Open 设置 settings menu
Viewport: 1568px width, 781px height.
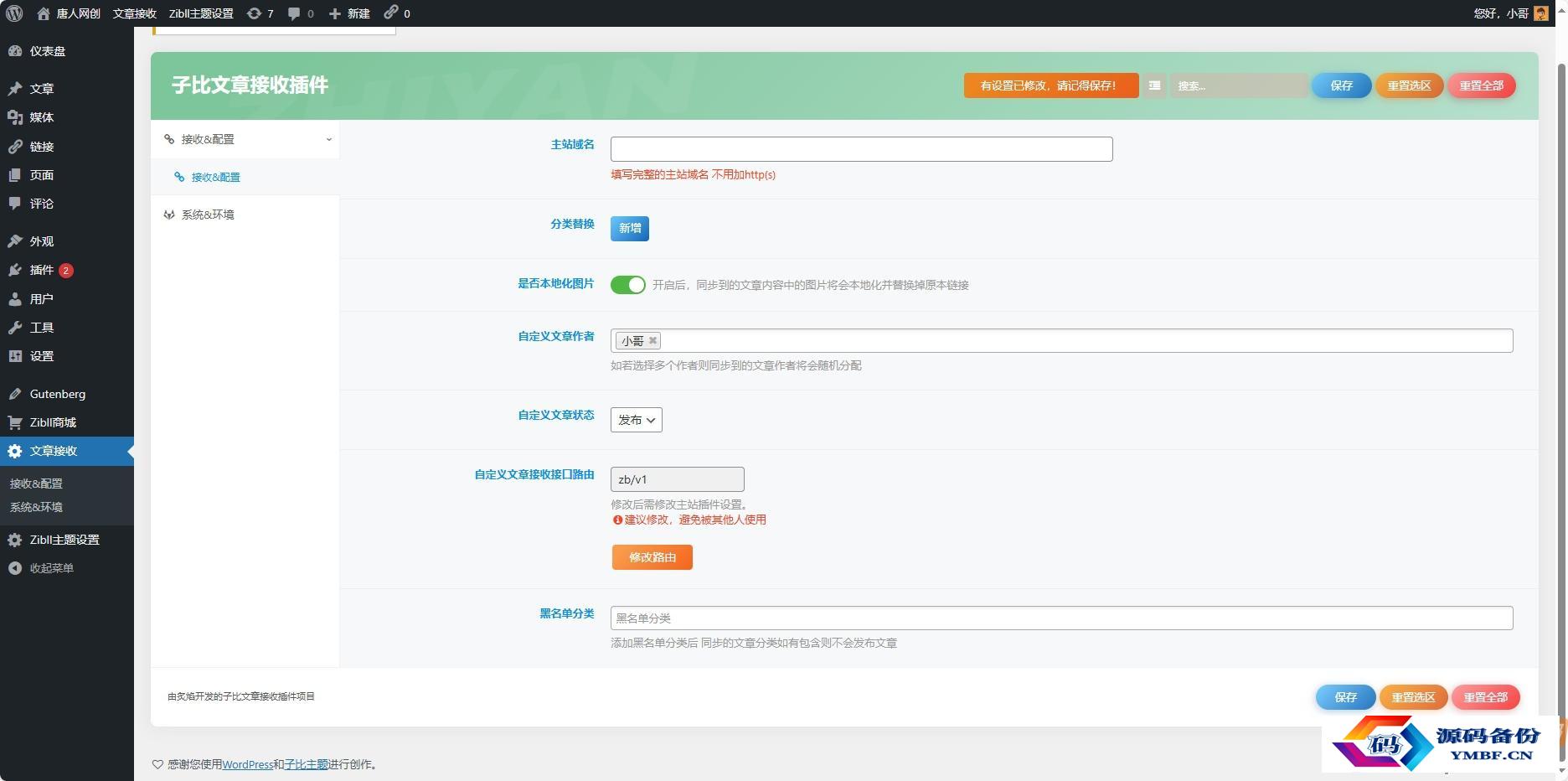tap(67, 356)
